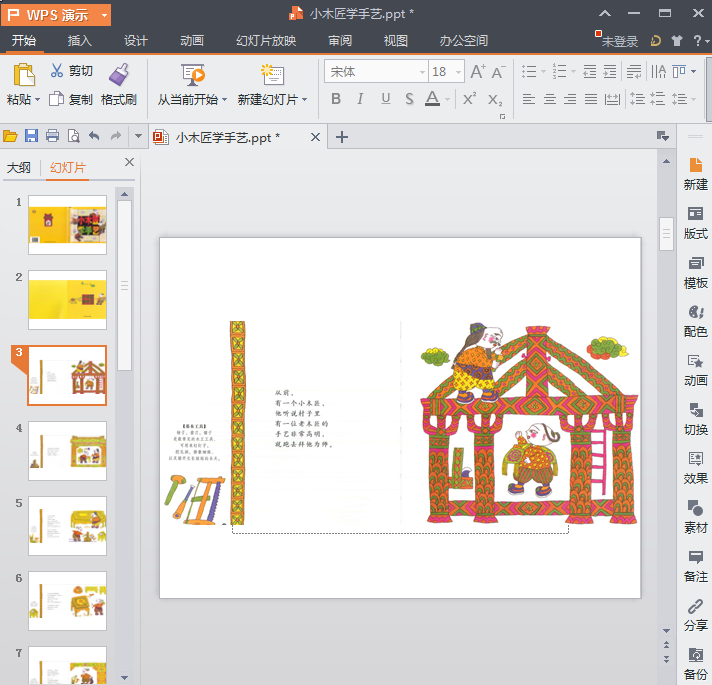Click the slide panel vertical scrollbar
Image resolution: width=712 pixels, height=685 pixels.
tap(124, 286)
